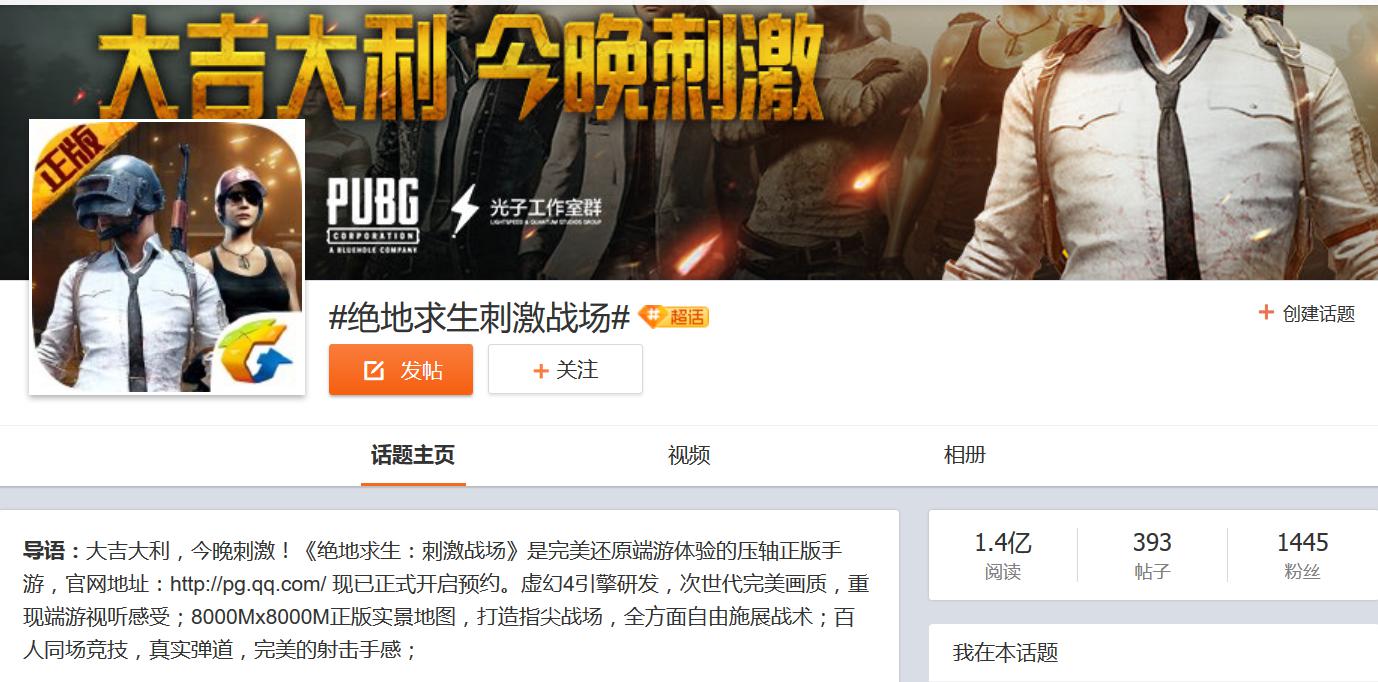This screenshot has height=682, width=1378.
Task: Click the 393 帖子 count
Action: point(1152,555)
